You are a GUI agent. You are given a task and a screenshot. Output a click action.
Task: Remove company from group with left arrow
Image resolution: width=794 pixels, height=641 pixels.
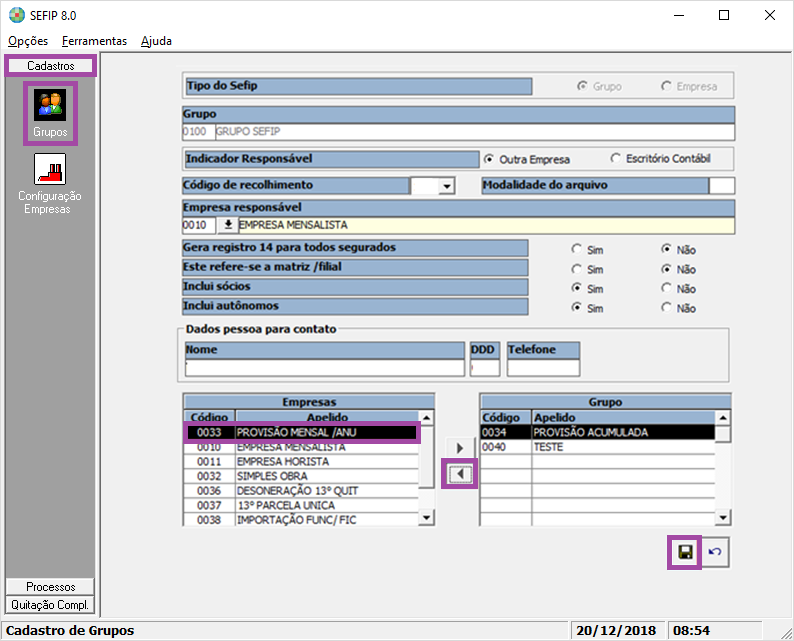(x=459, y=474)
